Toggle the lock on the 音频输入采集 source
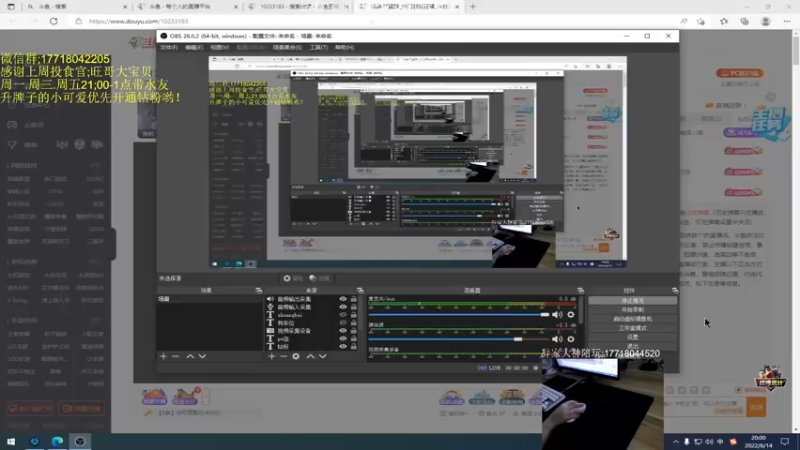Image resolution: width=800 pixels, height=450 pixels. 354,307
